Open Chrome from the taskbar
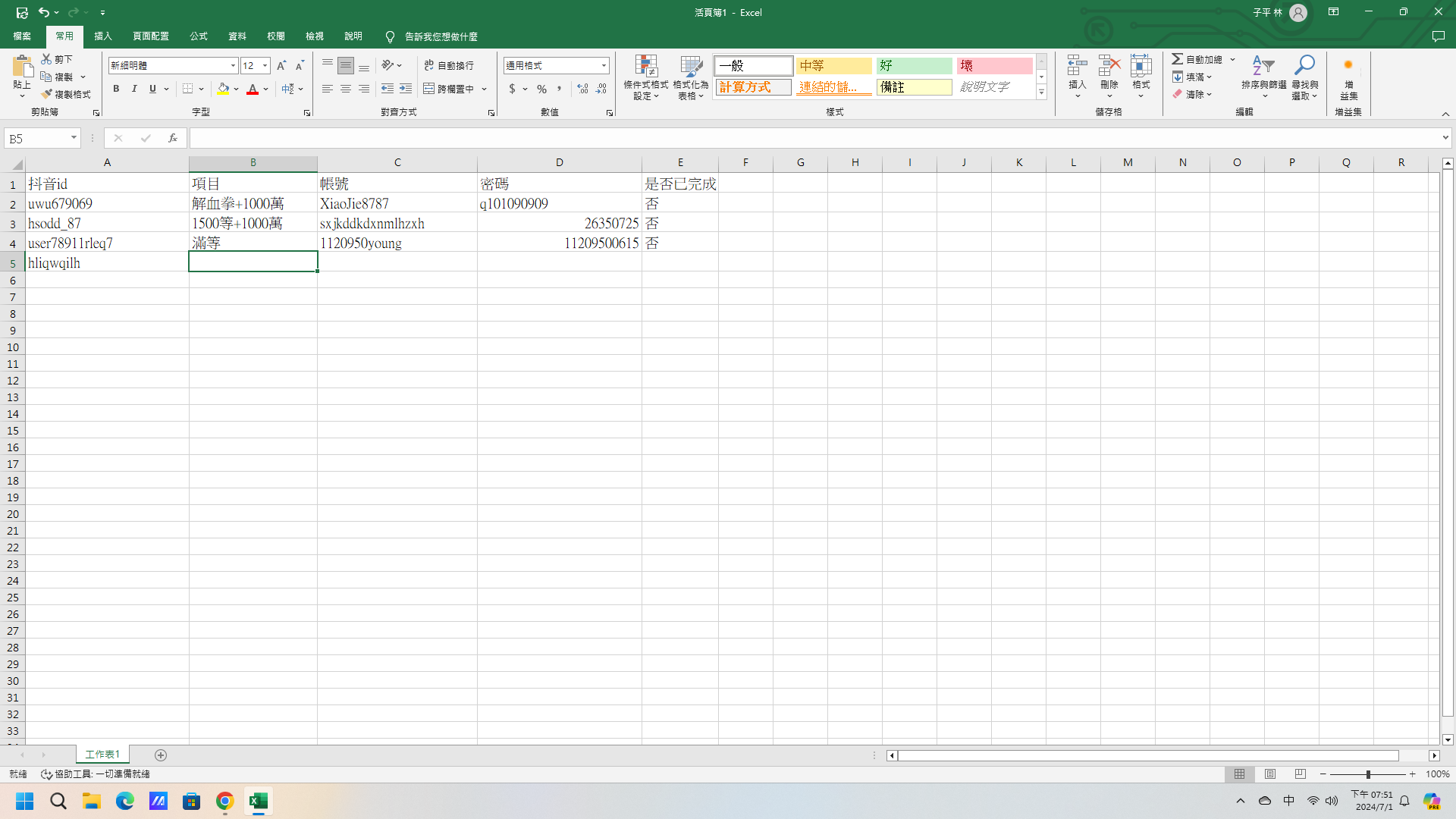The image size is (1456, 819). pos(225,801)
